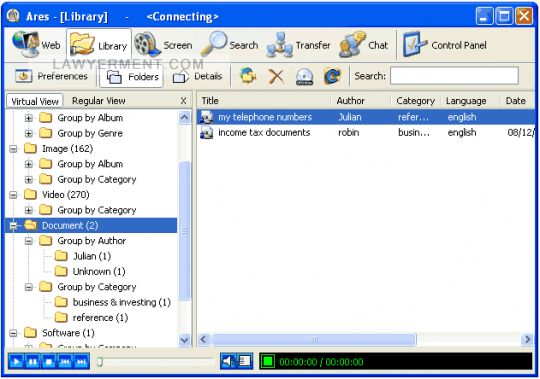The height and width of the screenshot is (379, 540).
Task: Click file icon beside my telephone numbers
Action: coord(207,117)
